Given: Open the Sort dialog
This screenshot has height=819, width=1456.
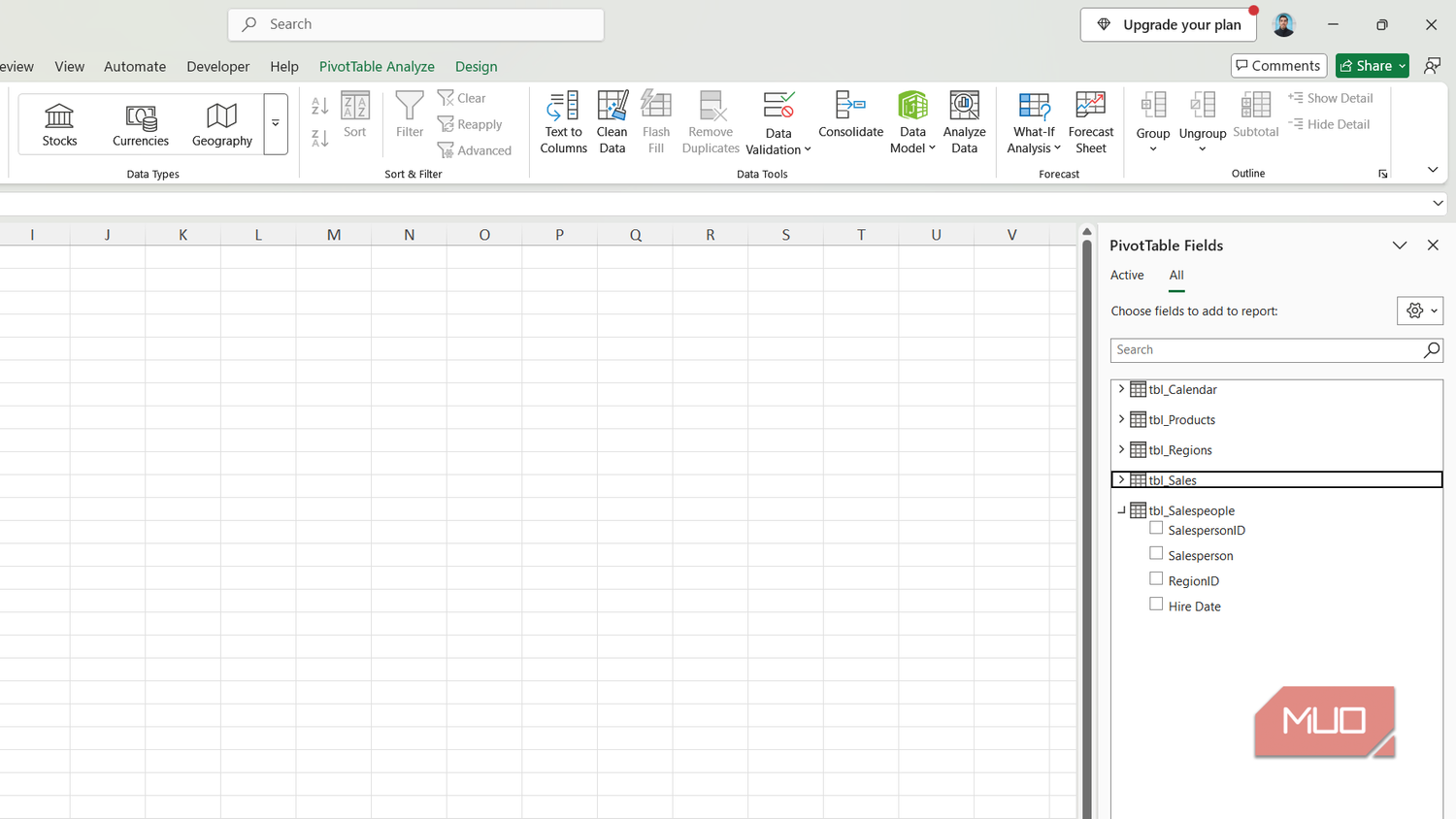Looking at the screenshot, I should (x=355, y=115).
